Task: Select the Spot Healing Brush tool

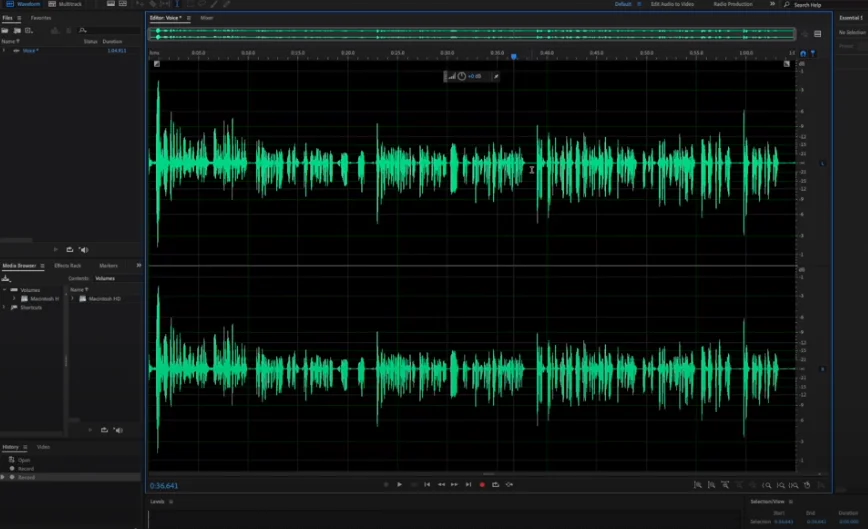Action: coord(226,4)
